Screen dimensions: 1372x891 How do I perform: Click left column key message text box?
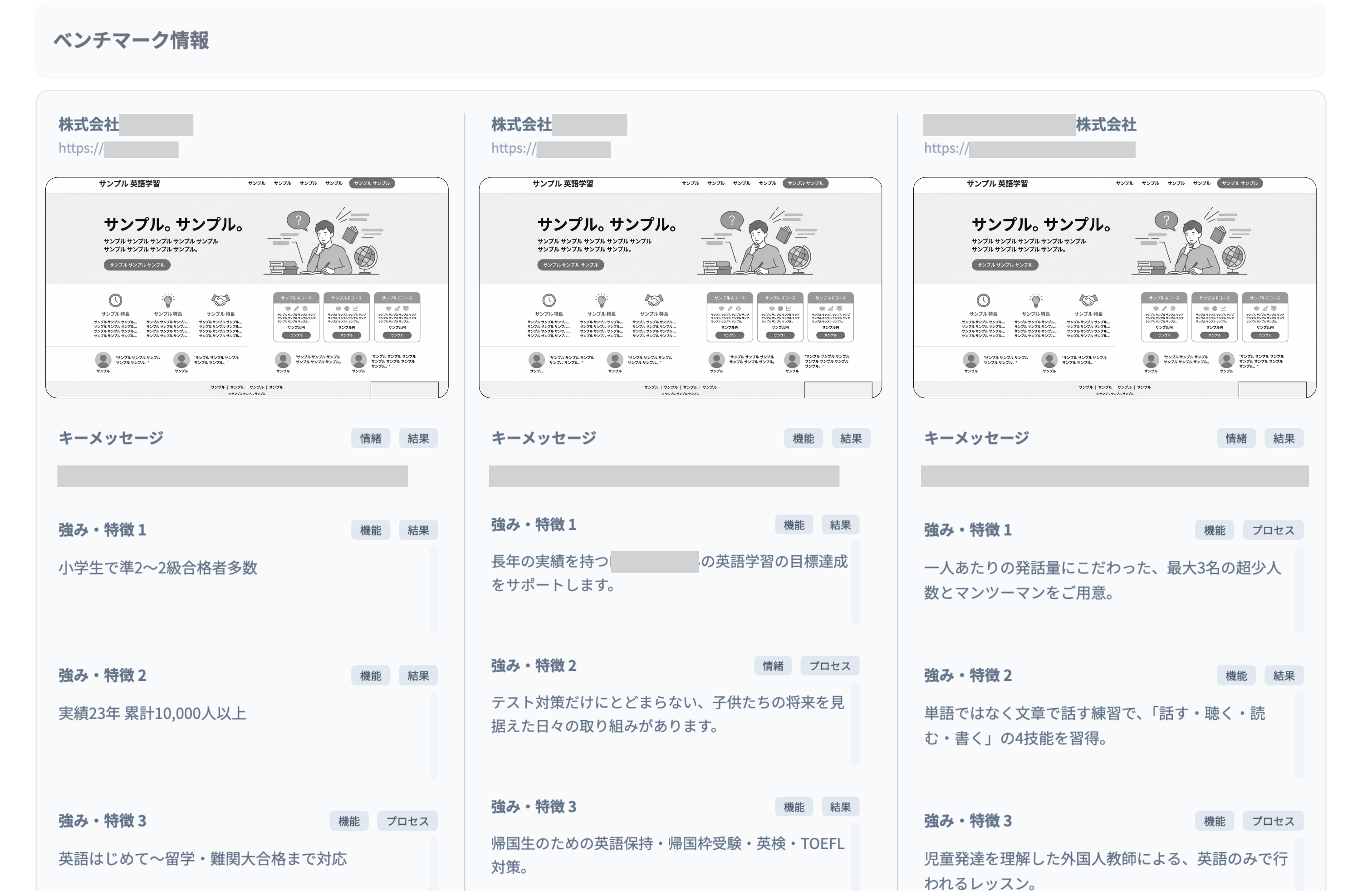coord(232,477)
